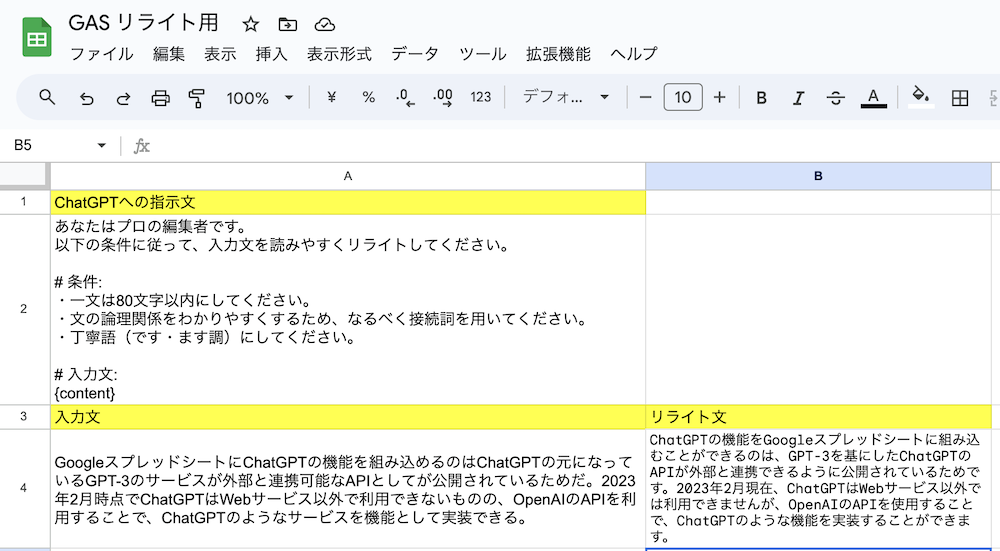Screen dimensions: 1000x551
Task: Decrease decimal places
Action: pyautogui.click(x=405, y=97)
